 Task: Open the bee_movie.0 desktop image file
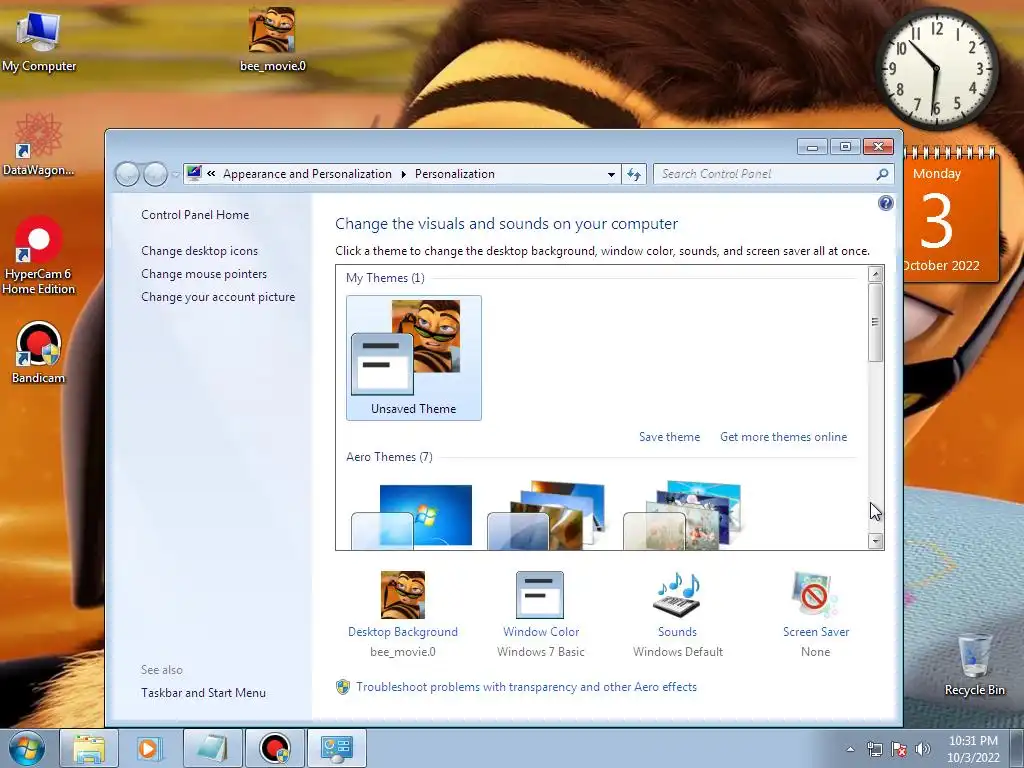pos(272,39)
